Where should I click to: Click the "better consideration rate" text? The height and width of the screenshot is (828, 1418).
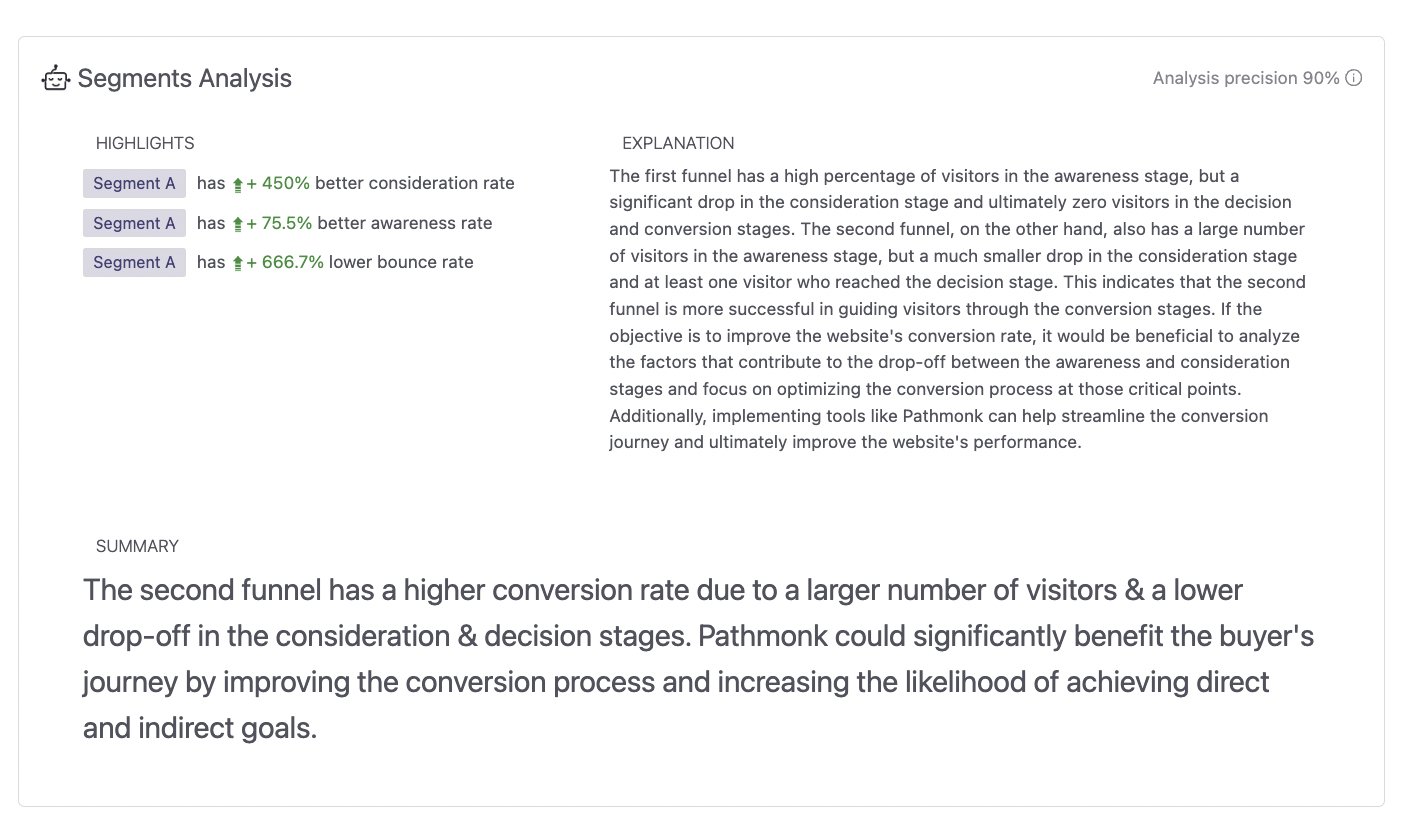(414, 184)
